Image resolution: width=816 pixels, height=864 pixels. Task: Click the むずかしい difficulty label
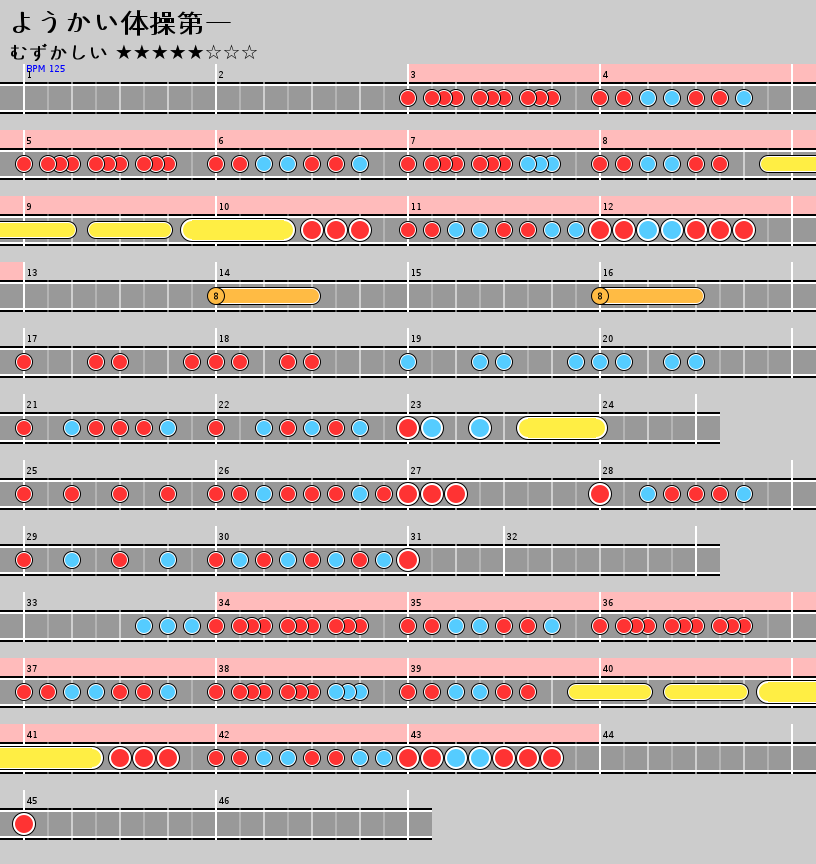pyautogui.click(x=59, y=52)
